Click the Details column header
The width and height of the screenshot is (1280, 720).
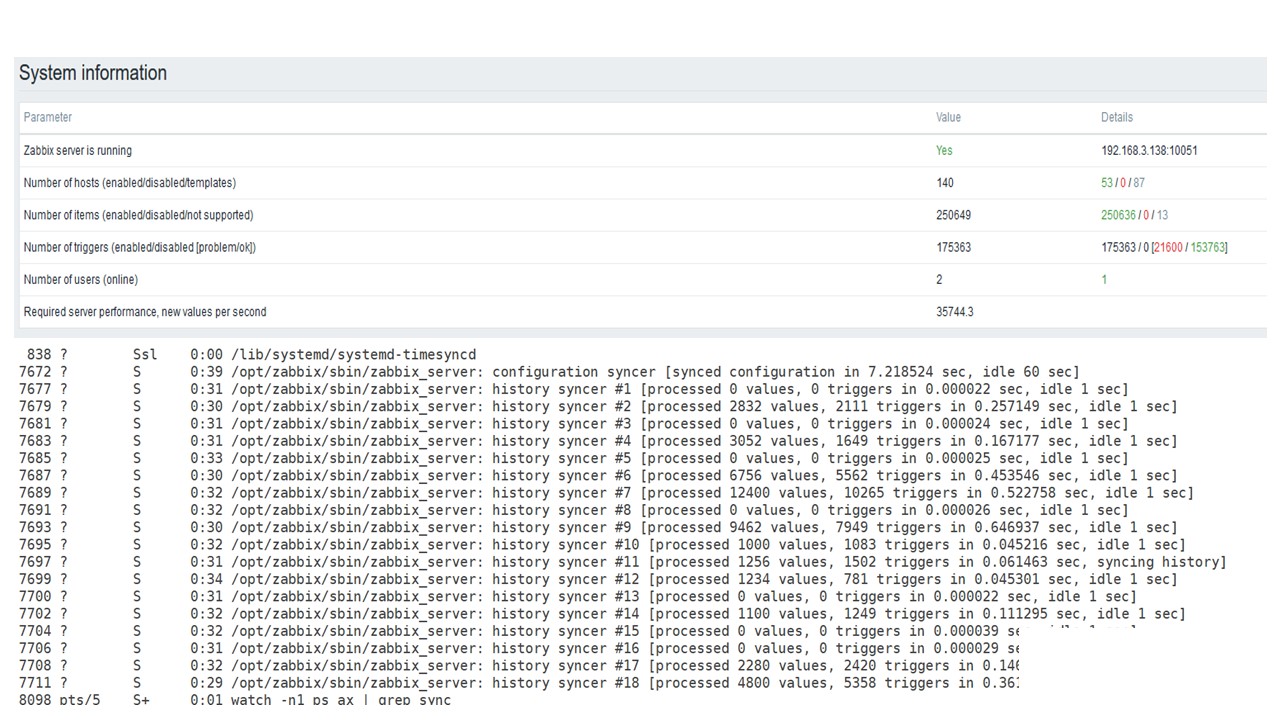(1117, 117)
